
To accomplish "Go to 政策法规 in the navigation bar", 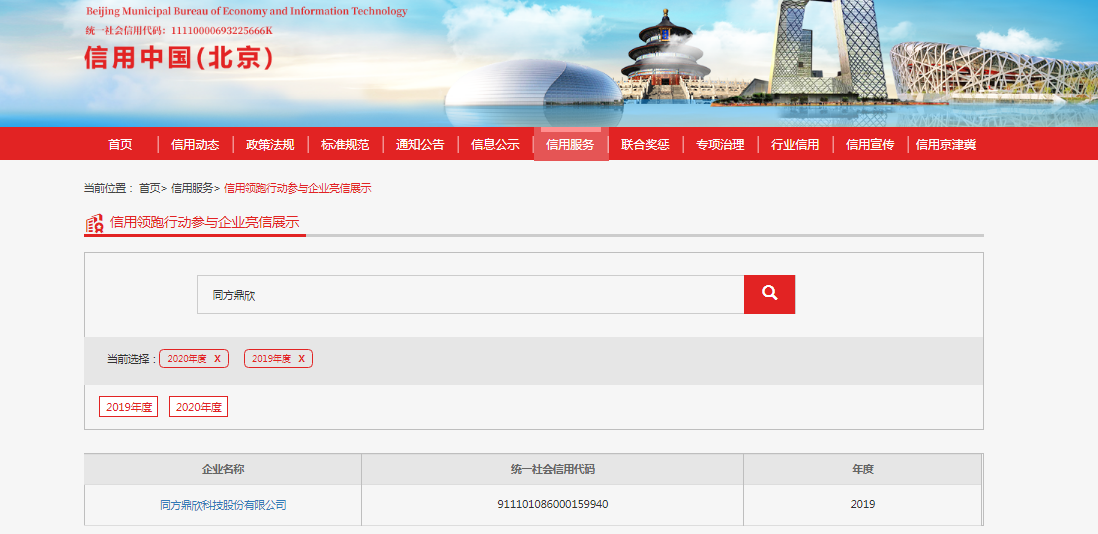I will pyautogui.click(x=270, y=144).
